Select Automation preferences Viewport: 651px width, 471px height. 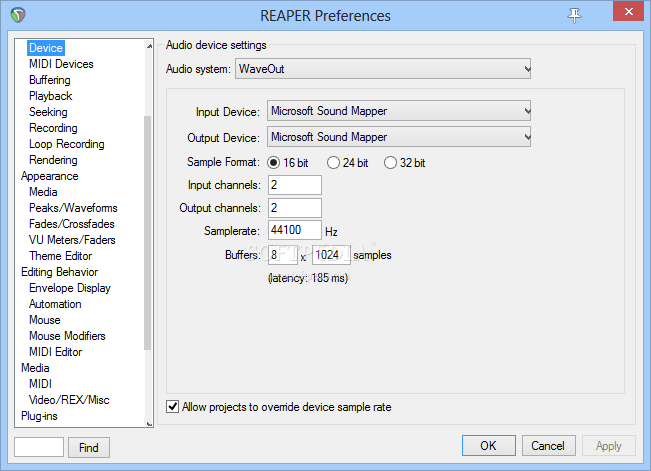pos(55,304)
